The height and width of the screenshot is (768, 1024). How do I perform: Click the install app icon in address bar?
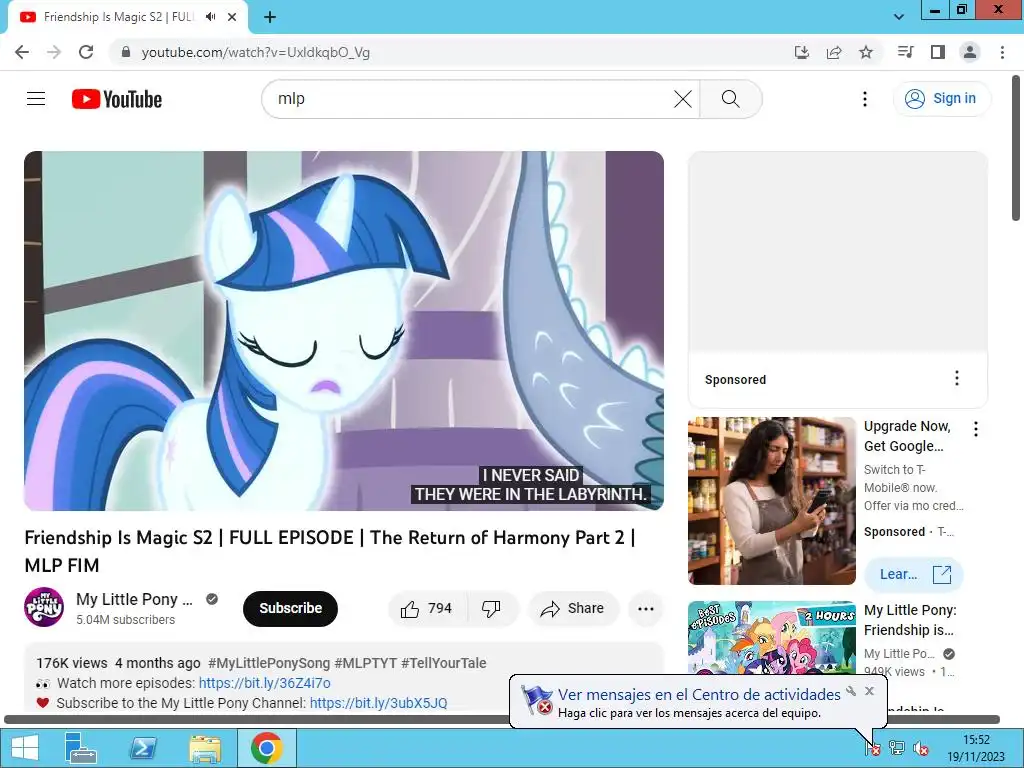[801, 52]
